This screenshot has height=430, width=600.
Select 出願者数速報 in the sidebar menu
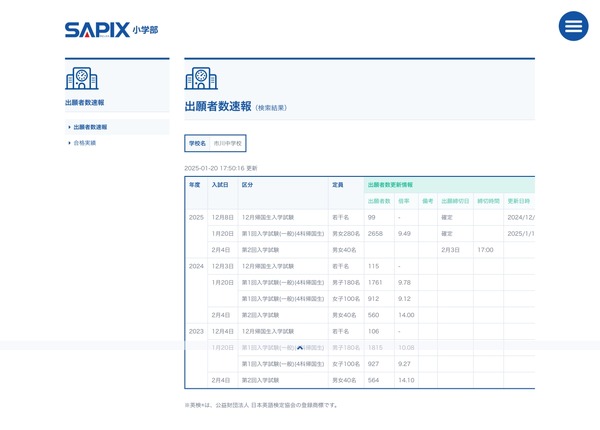[90, 127]
